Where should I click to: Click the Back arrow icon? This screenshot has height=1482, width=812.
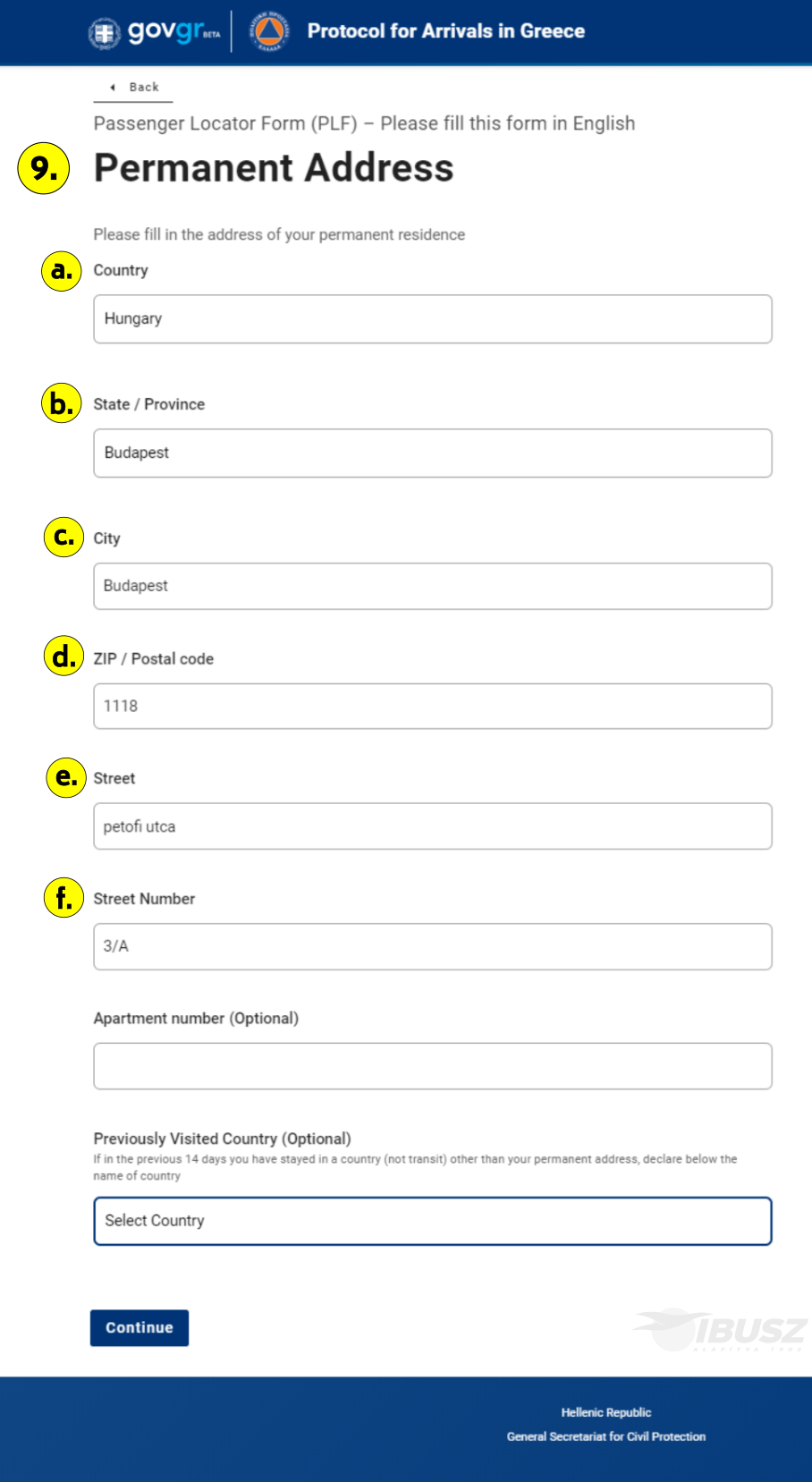click(x=113, y=88)
